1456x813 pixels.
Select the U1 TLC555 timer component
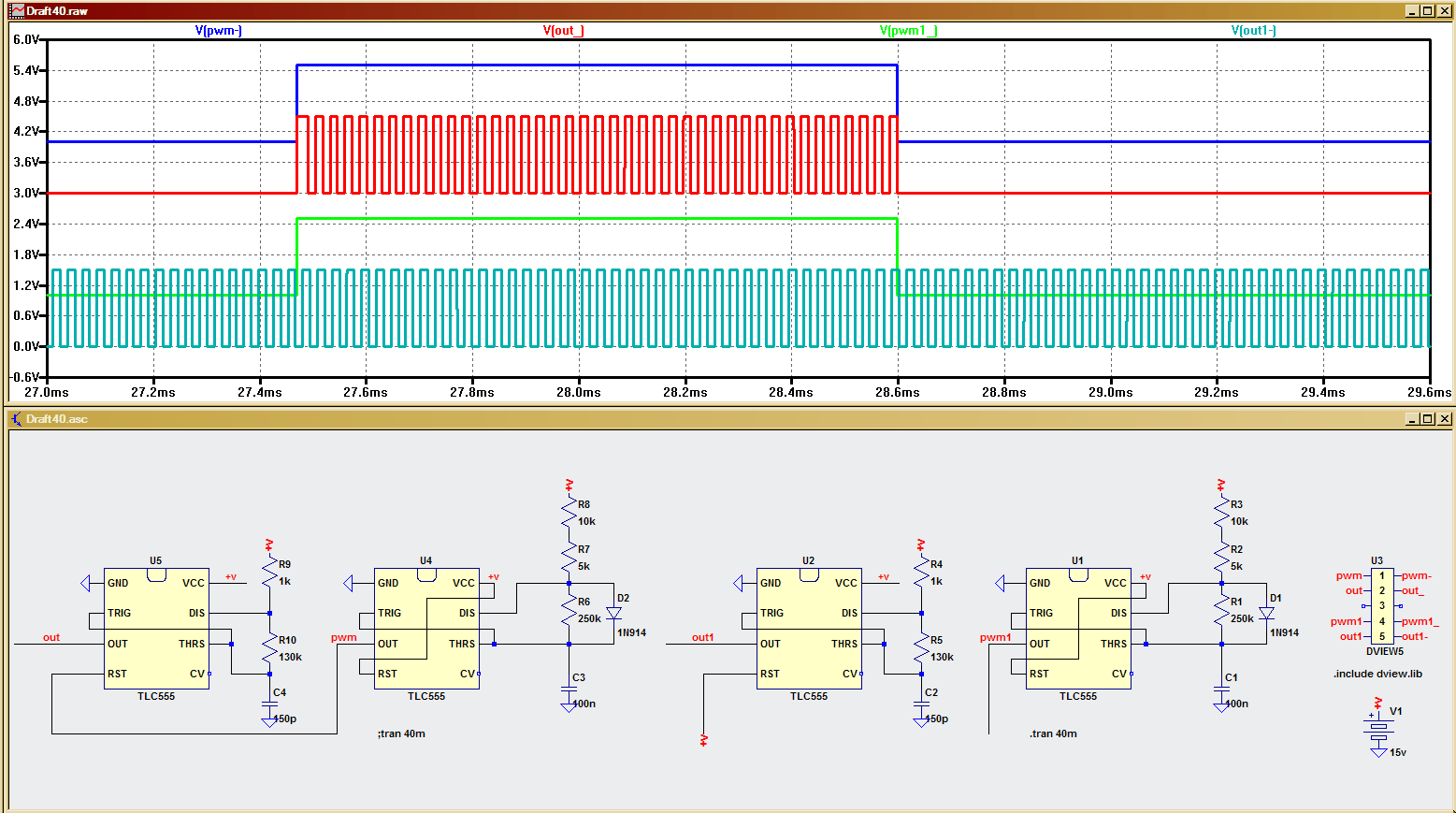[1078, 629]
